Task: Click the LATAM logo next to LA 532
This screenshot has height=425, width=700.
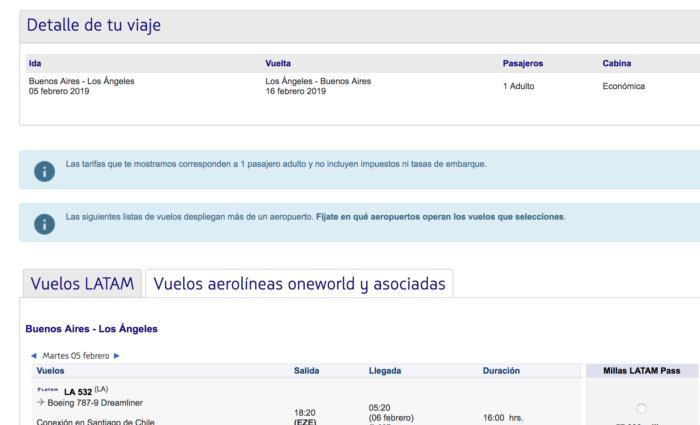Action: click(47, 389)
